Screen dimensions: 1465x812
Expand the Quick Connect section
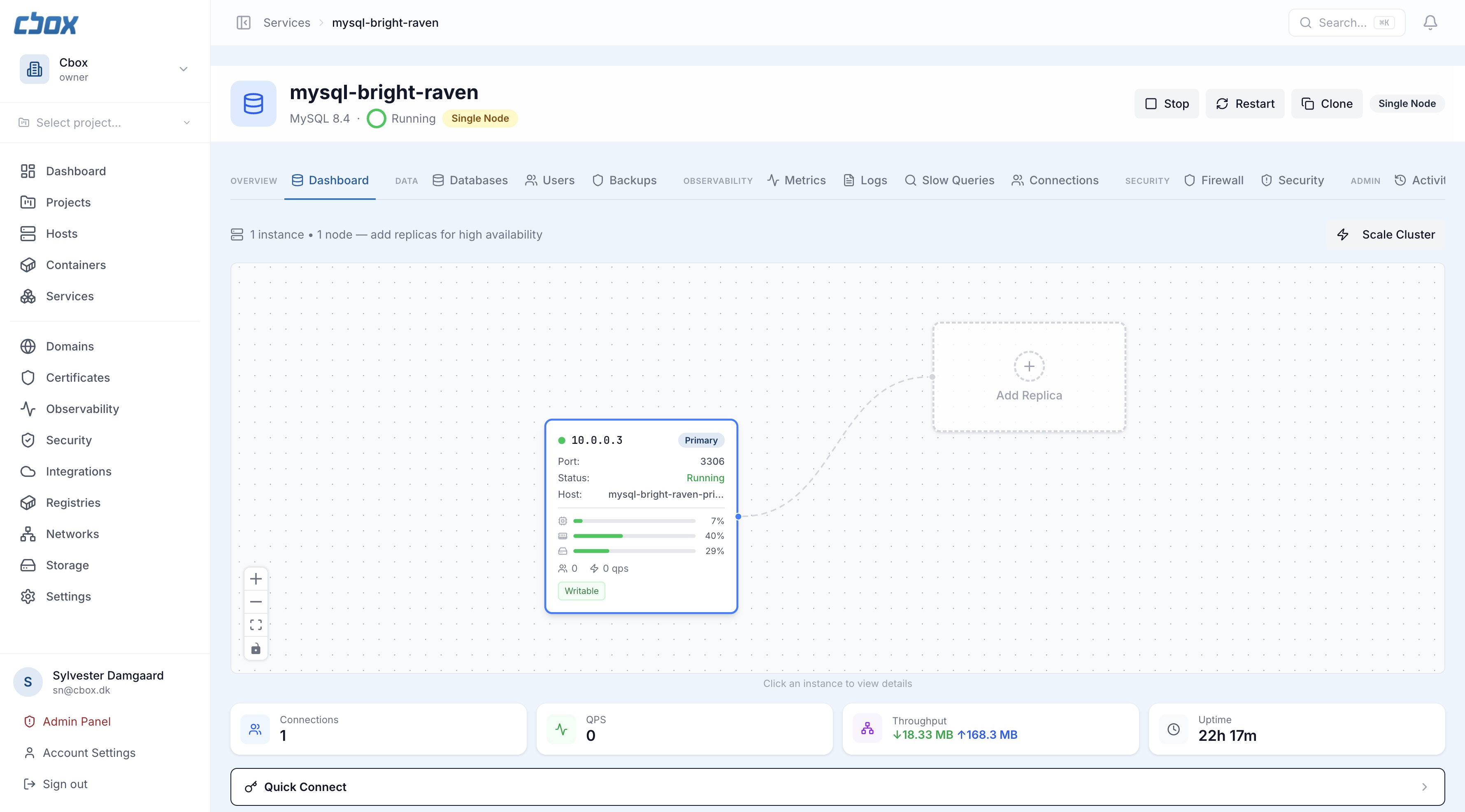coord(837,786)
